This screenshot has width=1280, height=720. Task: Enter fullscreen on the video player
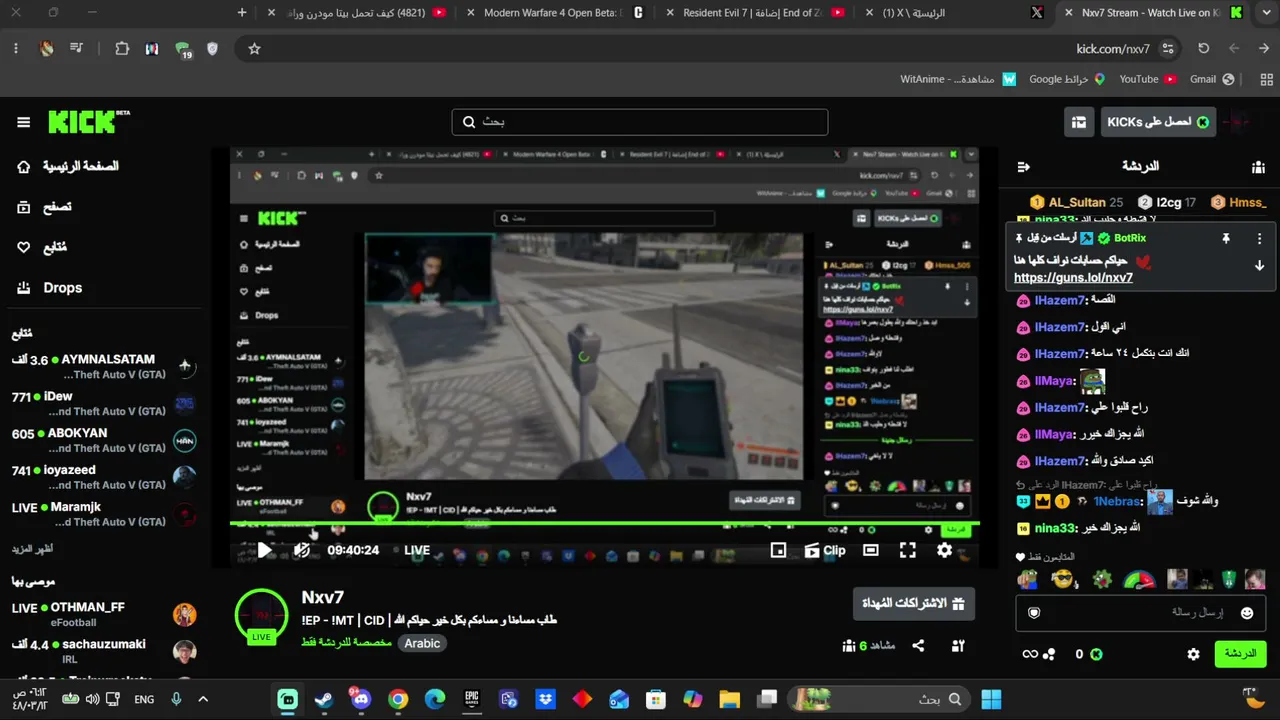(x=907, y=550)
